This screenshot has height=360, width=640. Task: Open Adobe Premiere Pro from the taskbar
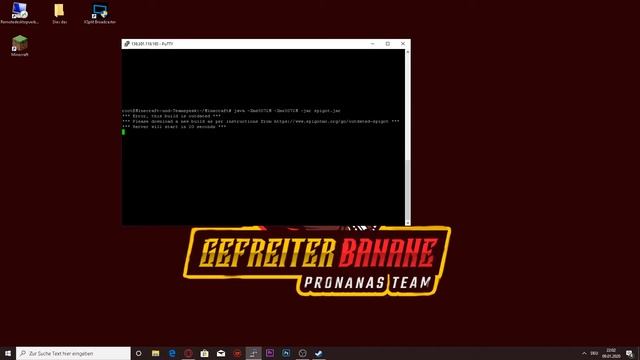[270, 353]
